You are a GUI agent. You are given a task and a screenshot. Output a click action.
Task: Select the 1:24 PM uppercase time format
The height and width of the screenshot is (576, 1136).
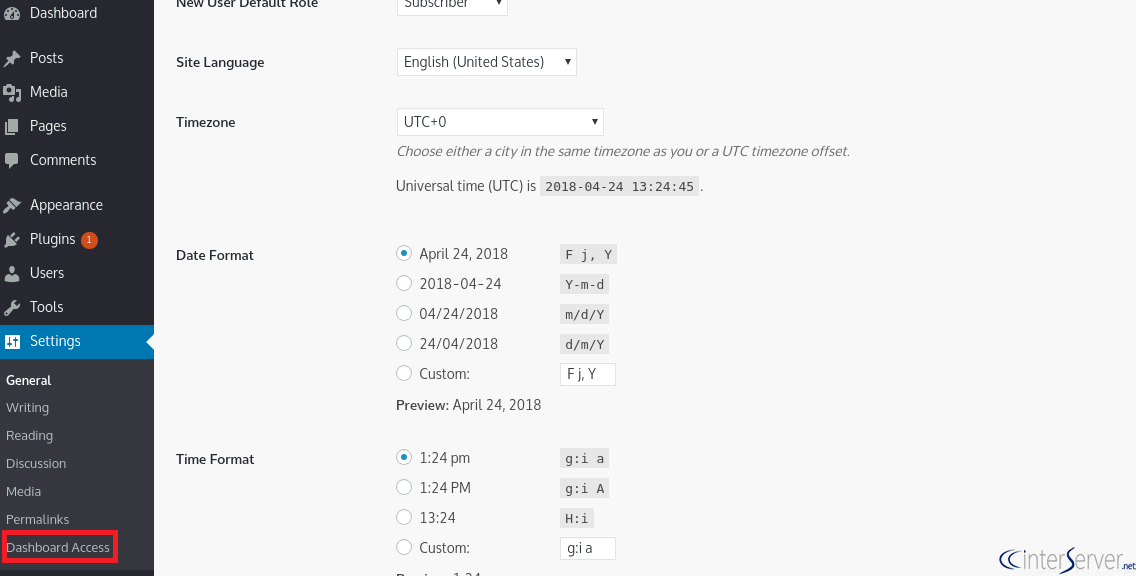pos(404,488)
